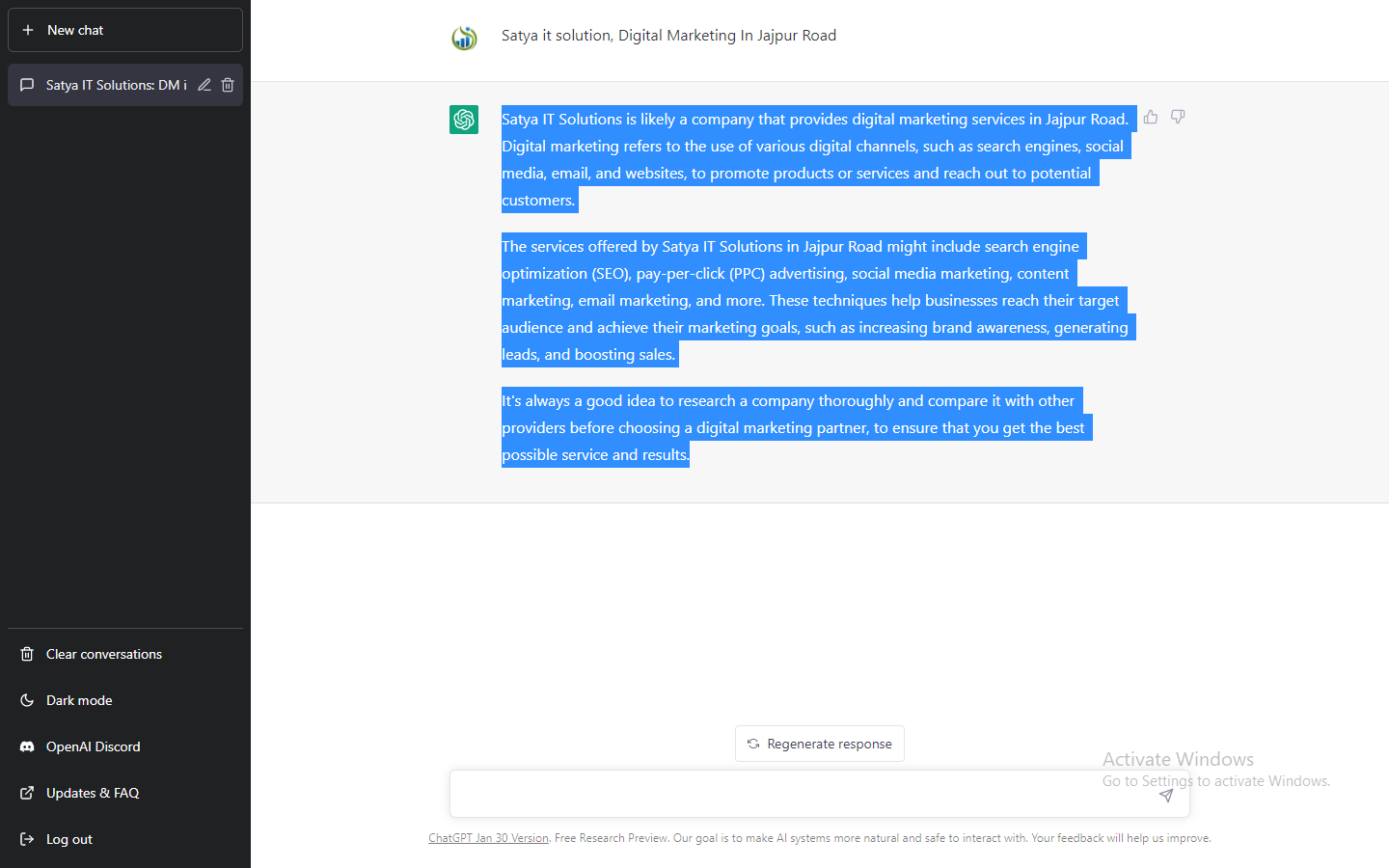Click the site favicon in the header
1389x868 pixels.
464,39
